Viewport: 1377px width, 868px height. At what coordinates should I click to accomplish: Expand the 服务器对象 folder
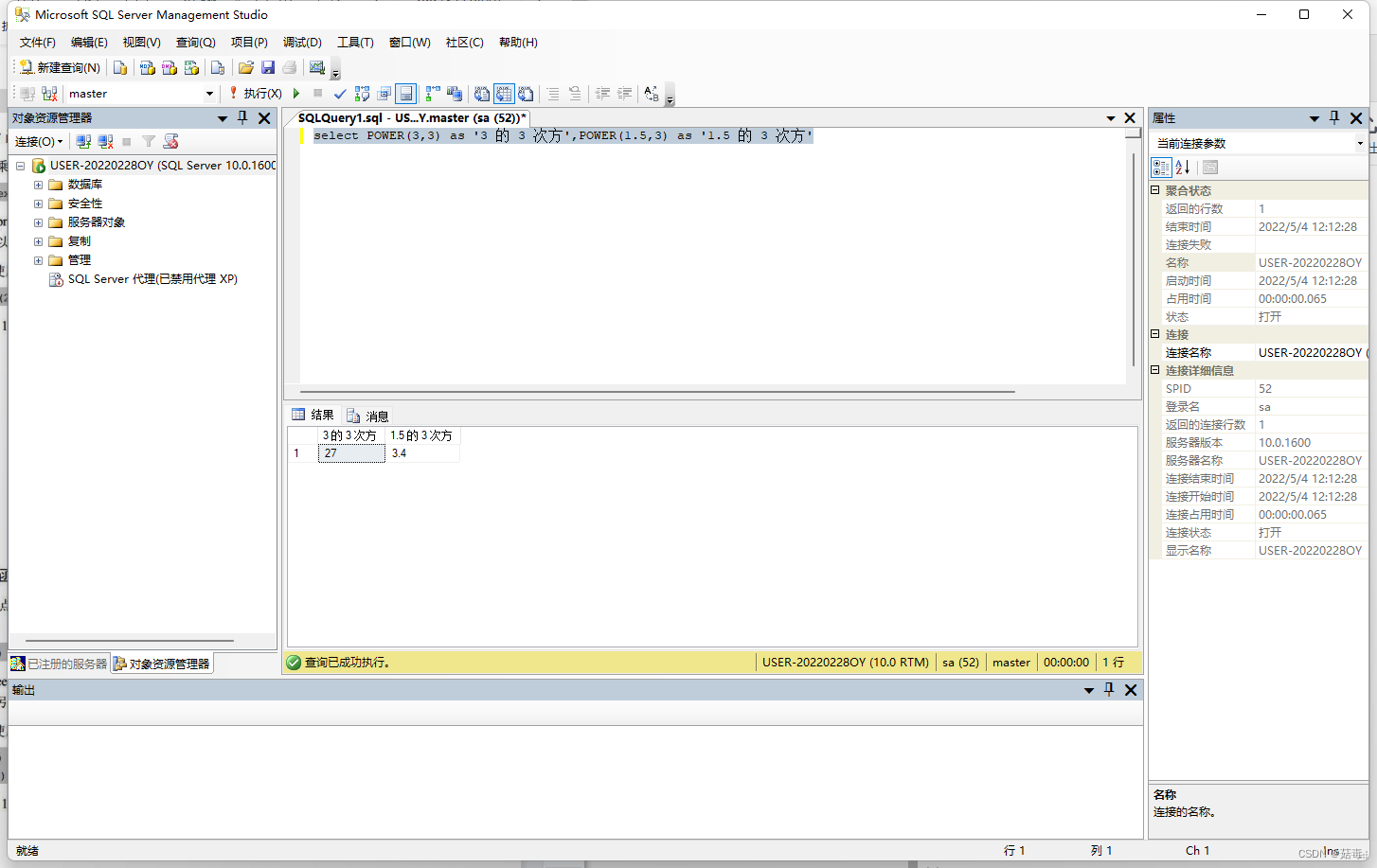(x=38, y=222)
